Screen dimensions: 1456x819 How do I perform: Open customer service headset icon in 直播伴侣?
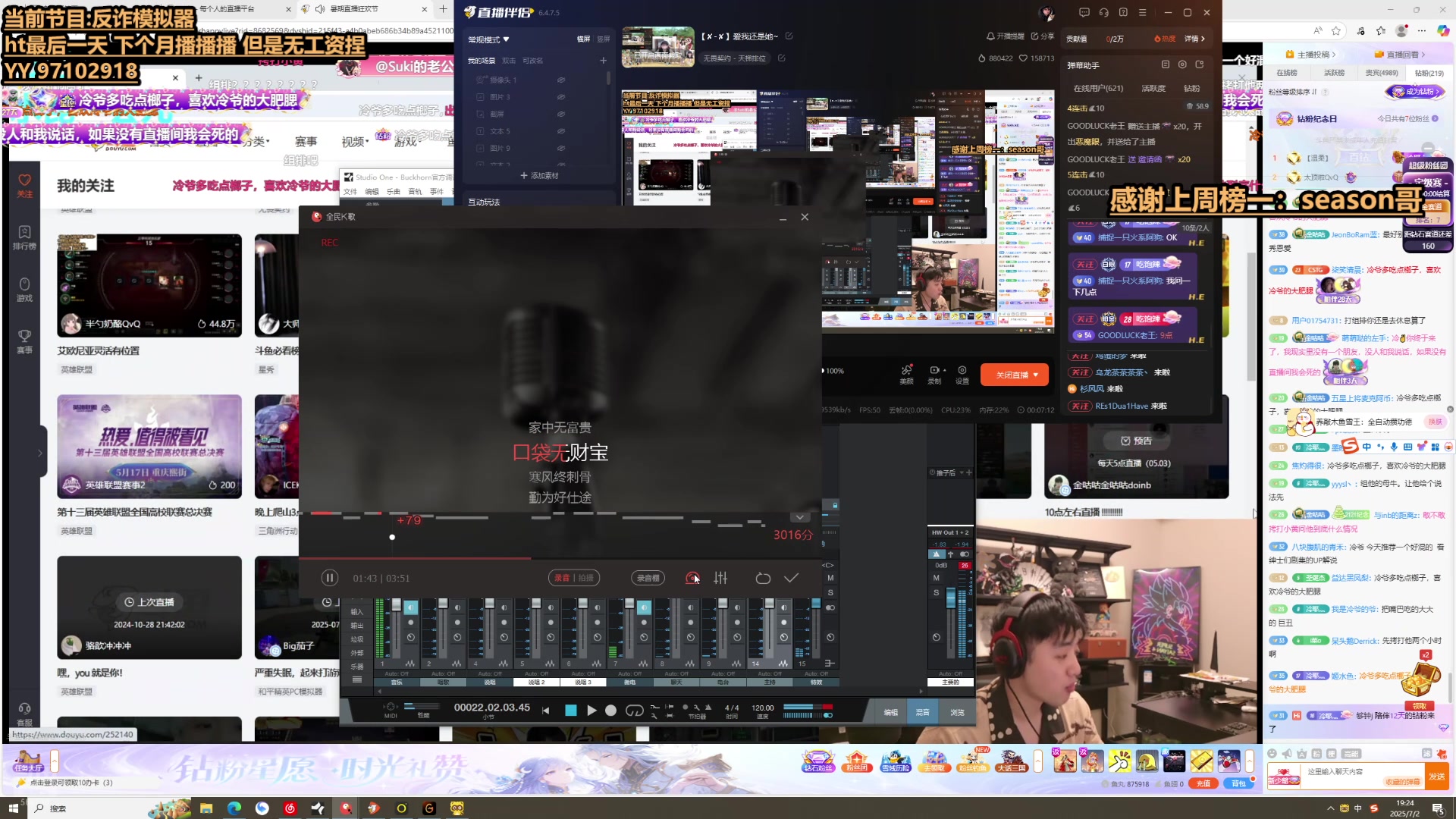click(1103, 12)
